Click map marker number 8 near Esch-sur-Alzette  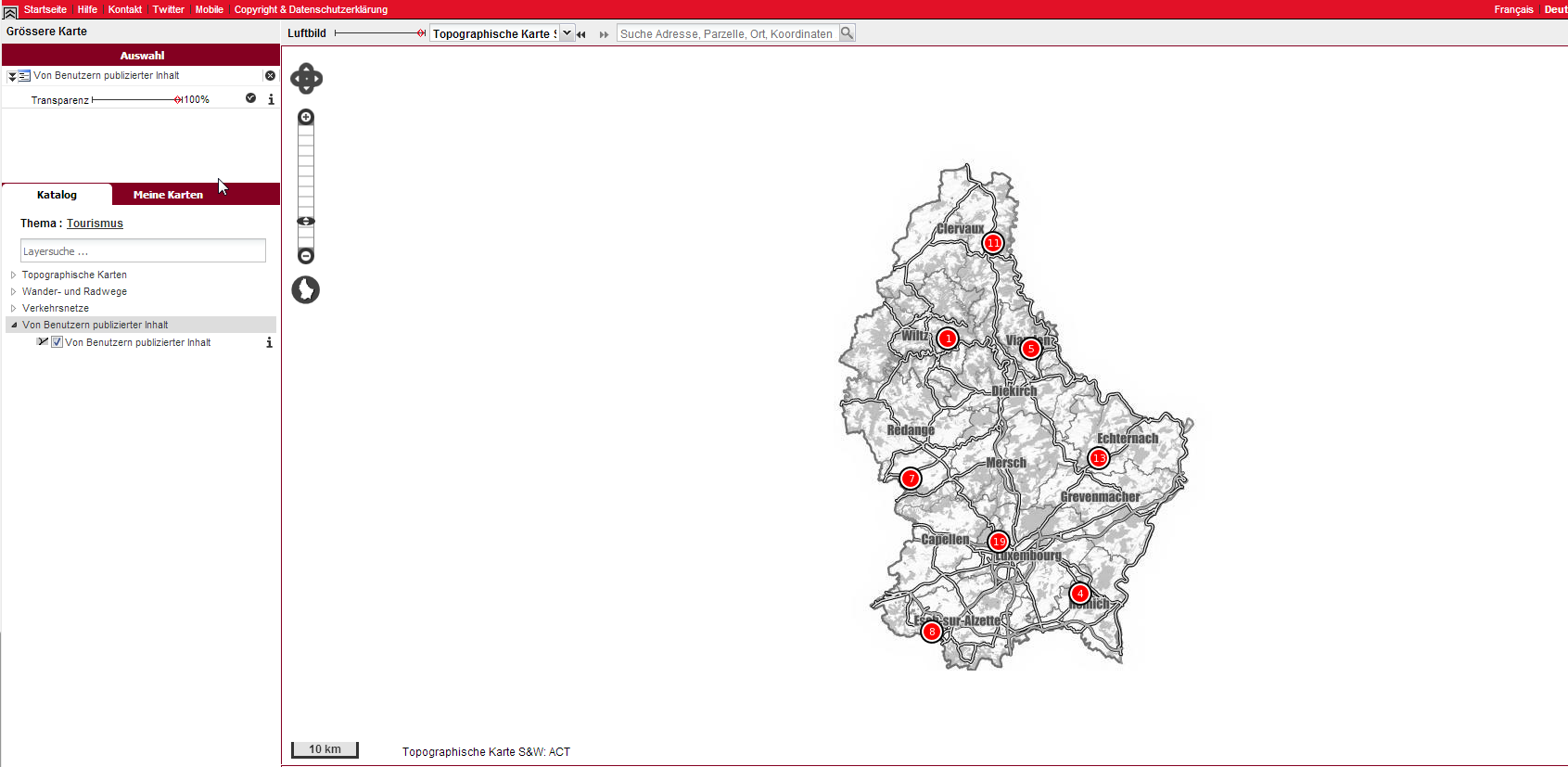pos(932,632)
